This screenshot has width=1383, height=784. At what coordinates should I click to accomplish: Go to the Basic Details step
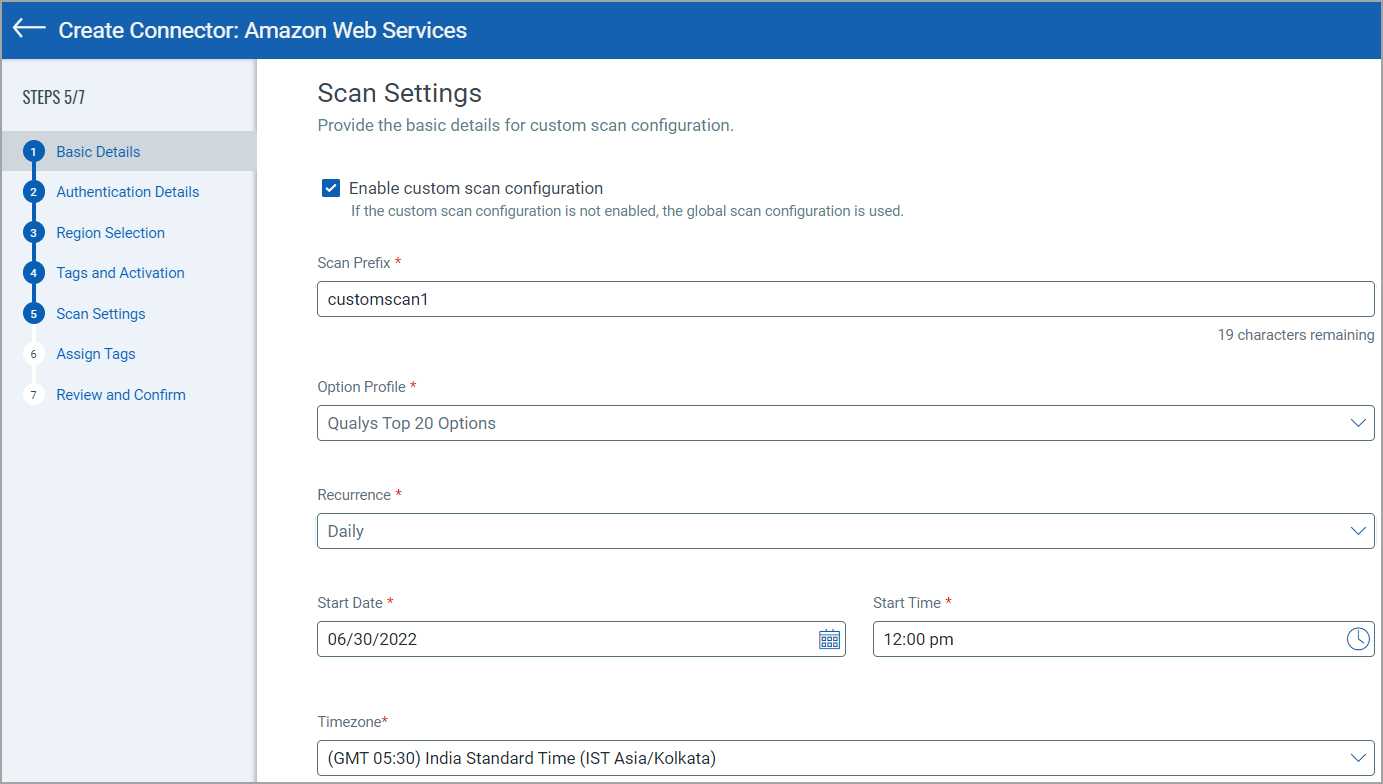[98, 152]
